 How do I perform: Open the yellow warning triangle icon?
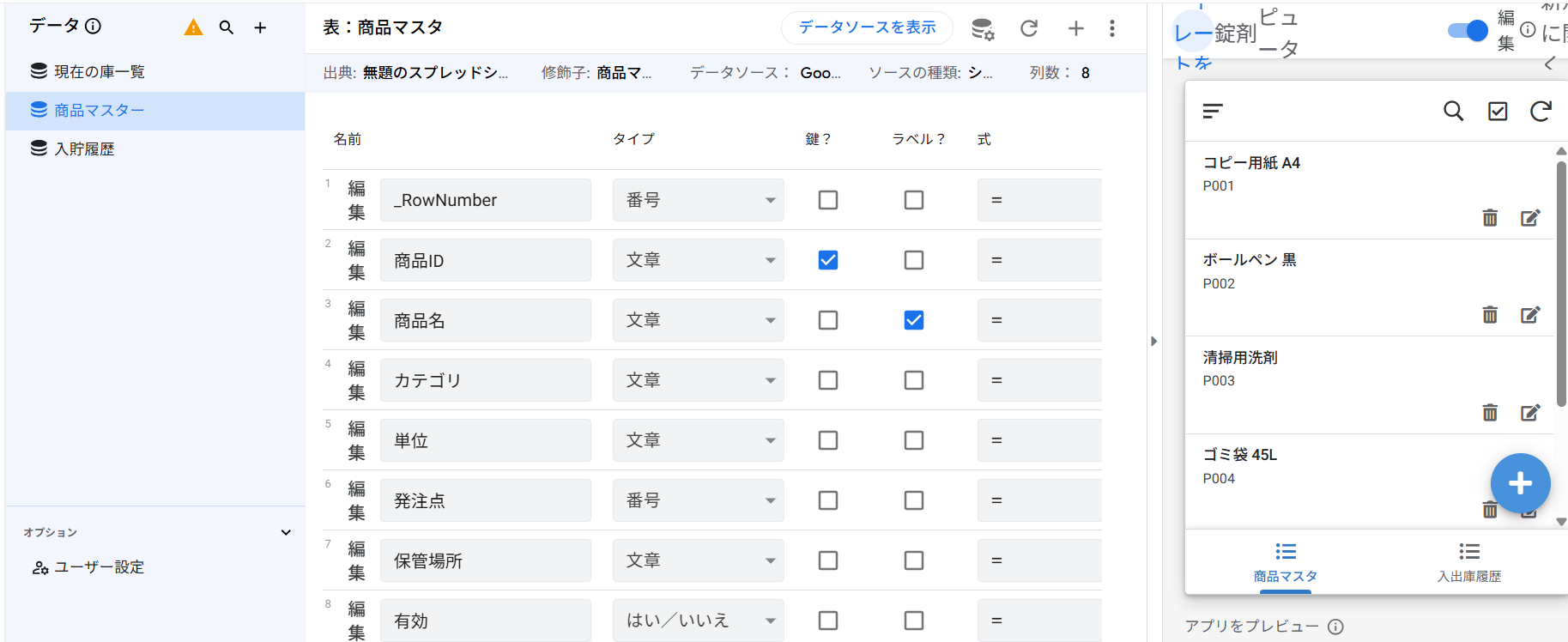[x=194, y=27]
